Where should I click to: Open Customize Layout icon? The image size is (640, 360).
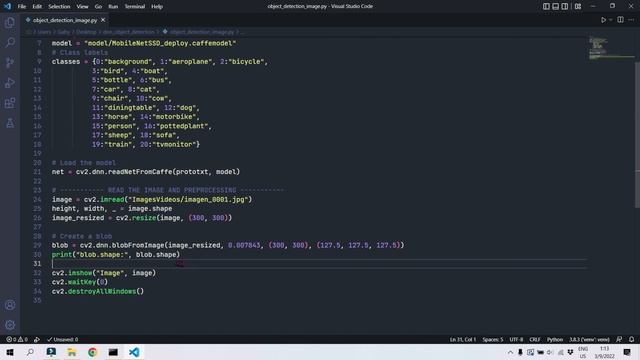click(578, 6)
